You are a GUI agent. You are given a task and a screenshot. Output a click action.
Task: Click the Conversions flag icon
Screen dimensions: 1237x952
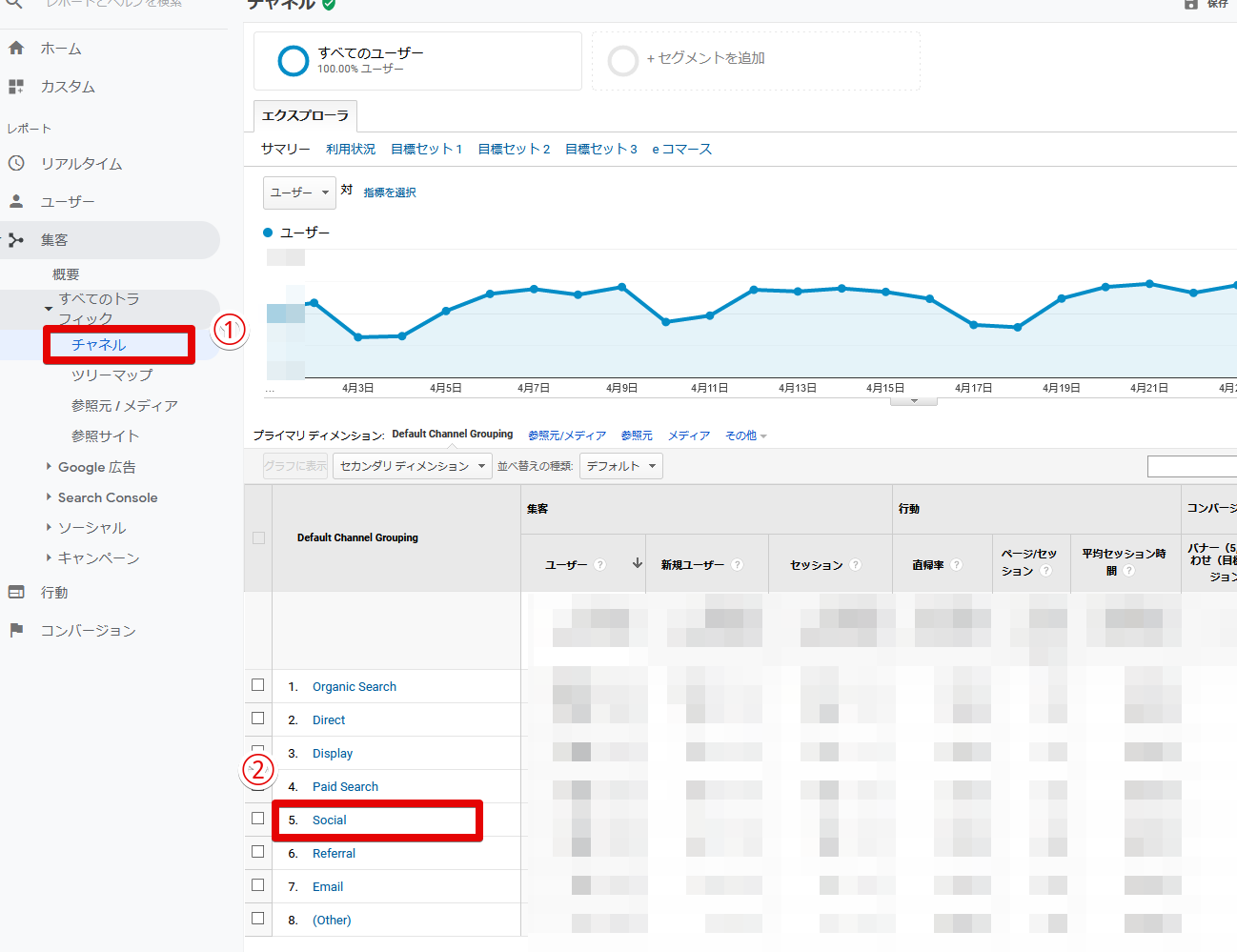pos(16,630)
